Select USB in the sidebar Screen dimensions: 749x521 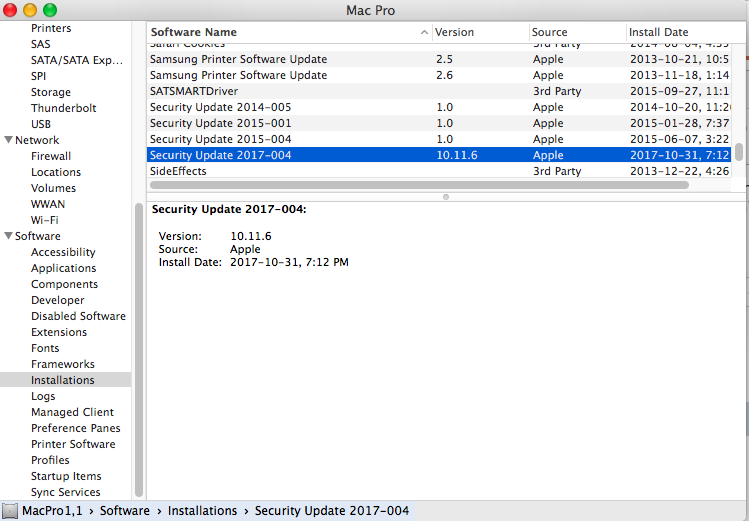click(x=41, y=124)
